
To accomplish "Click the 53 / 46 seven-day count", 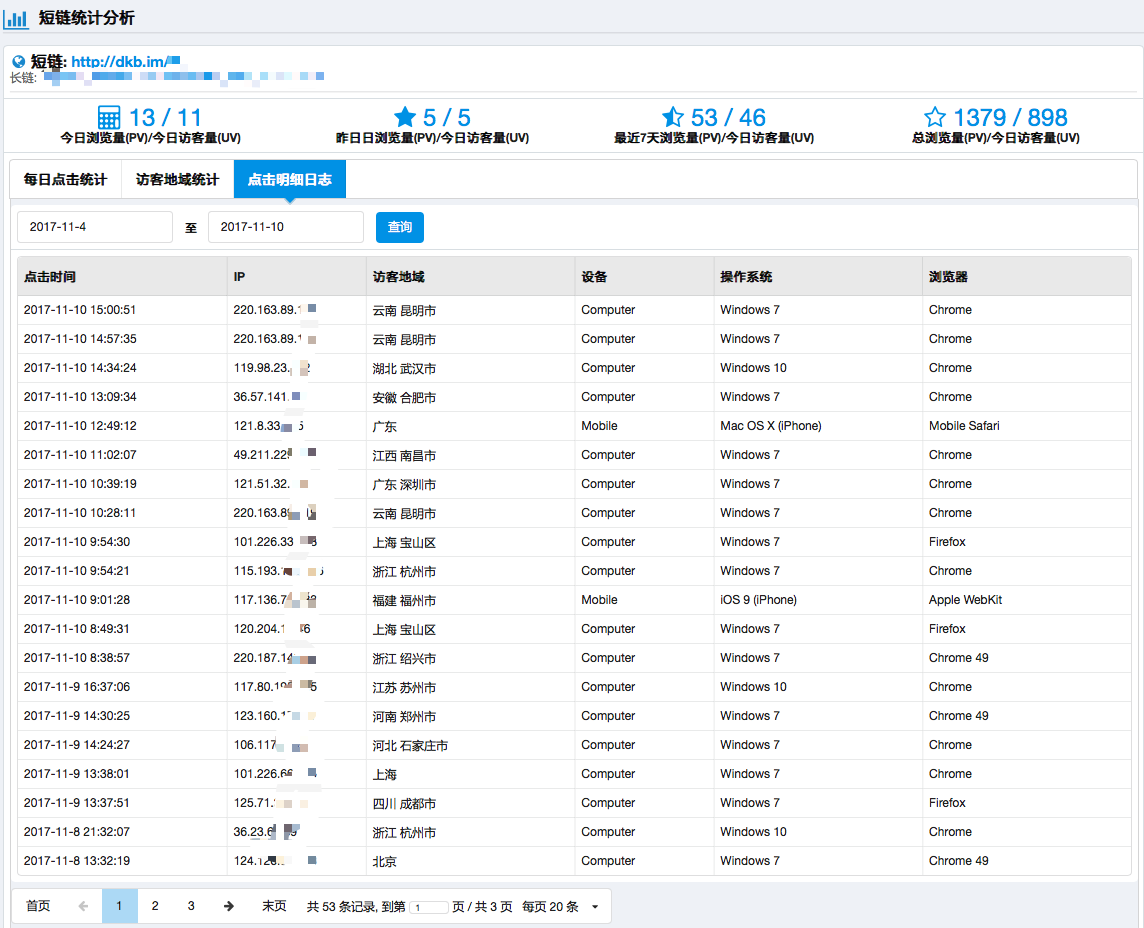I will [727, 117].
